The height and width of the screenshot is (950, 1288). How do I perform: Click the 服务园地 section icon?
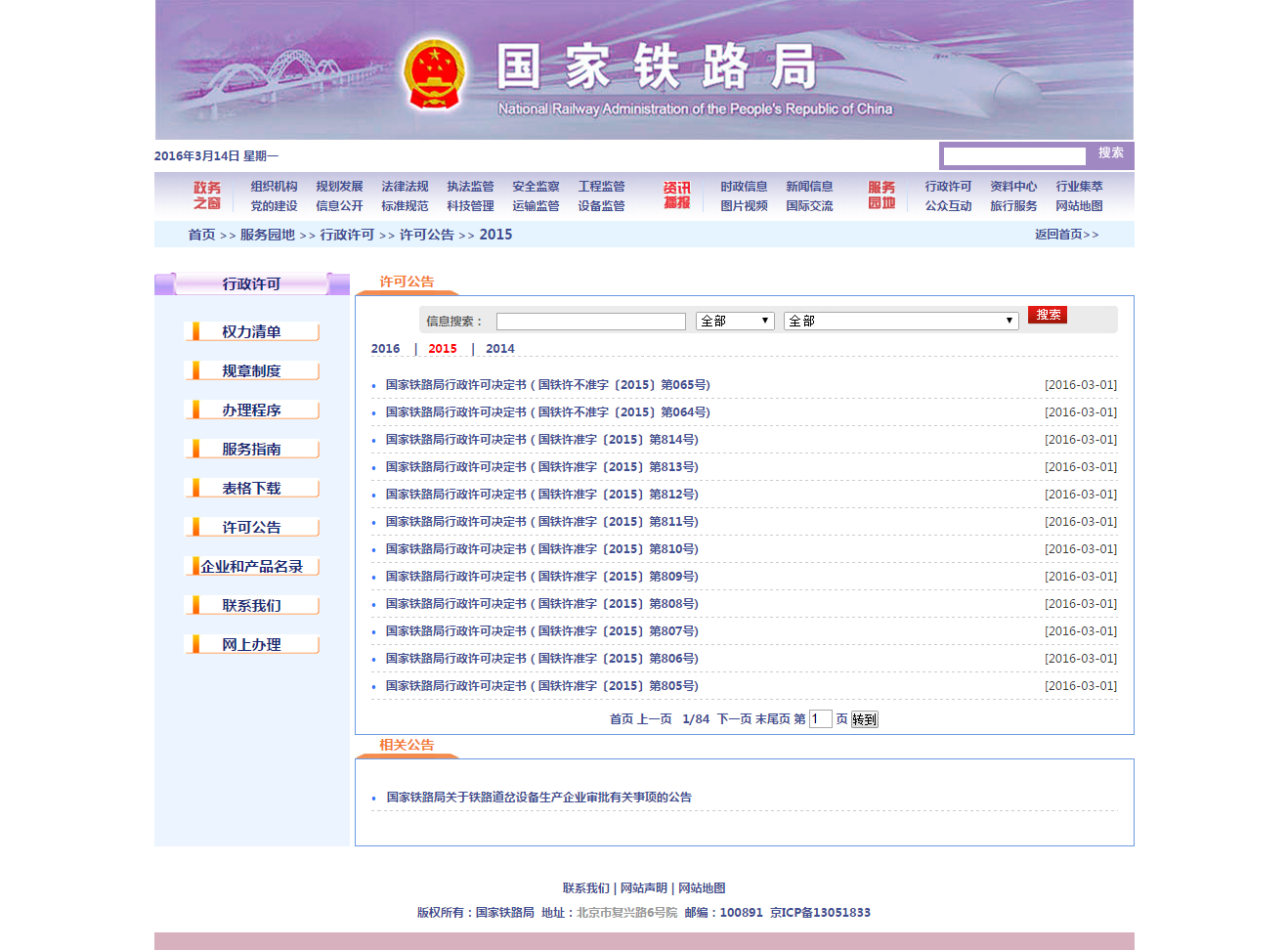pos(881,195)
